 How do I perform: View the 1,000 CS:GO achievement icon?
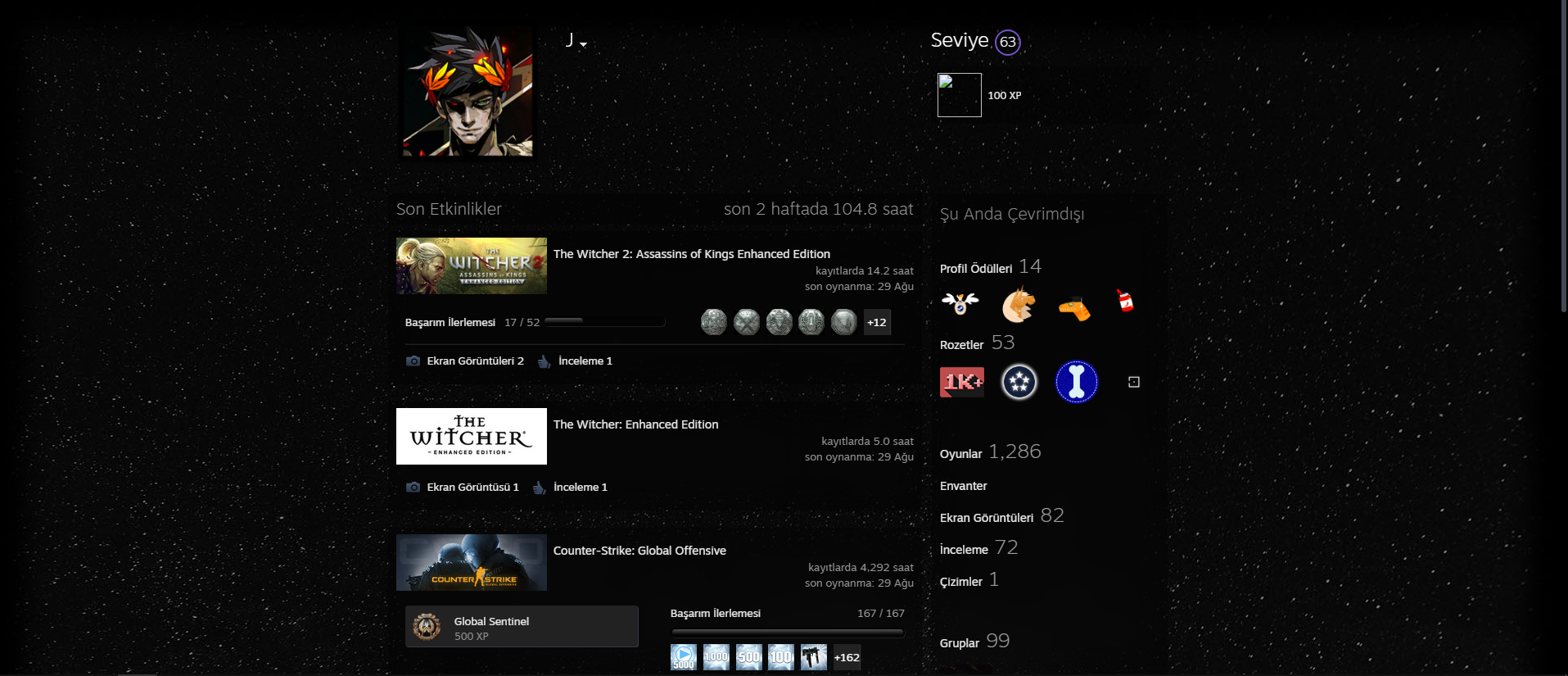click(716, 657)
